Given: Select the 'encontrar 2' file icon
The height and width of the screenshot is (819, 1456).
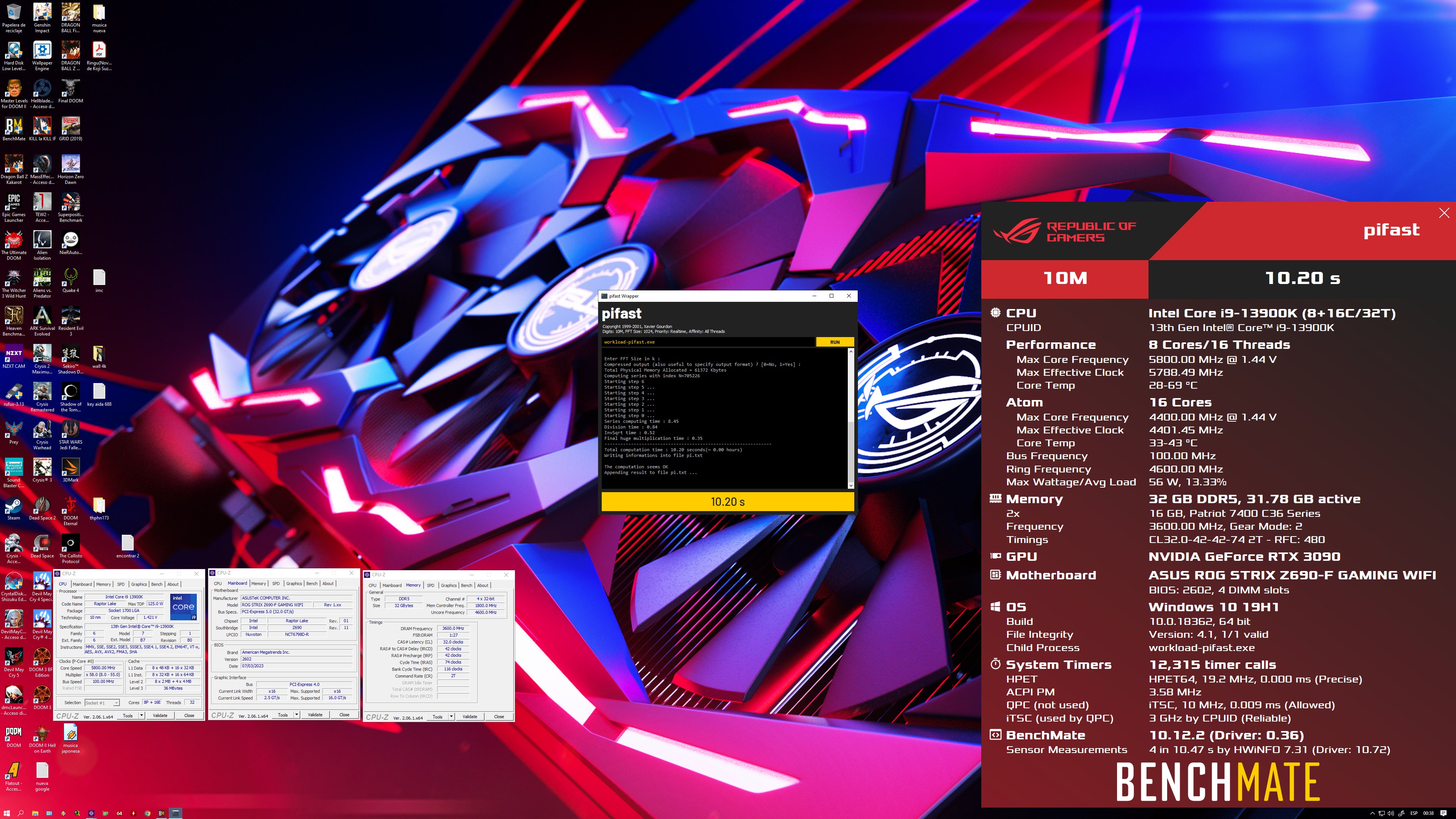Looking at the screenshot, I should point(127,546).
